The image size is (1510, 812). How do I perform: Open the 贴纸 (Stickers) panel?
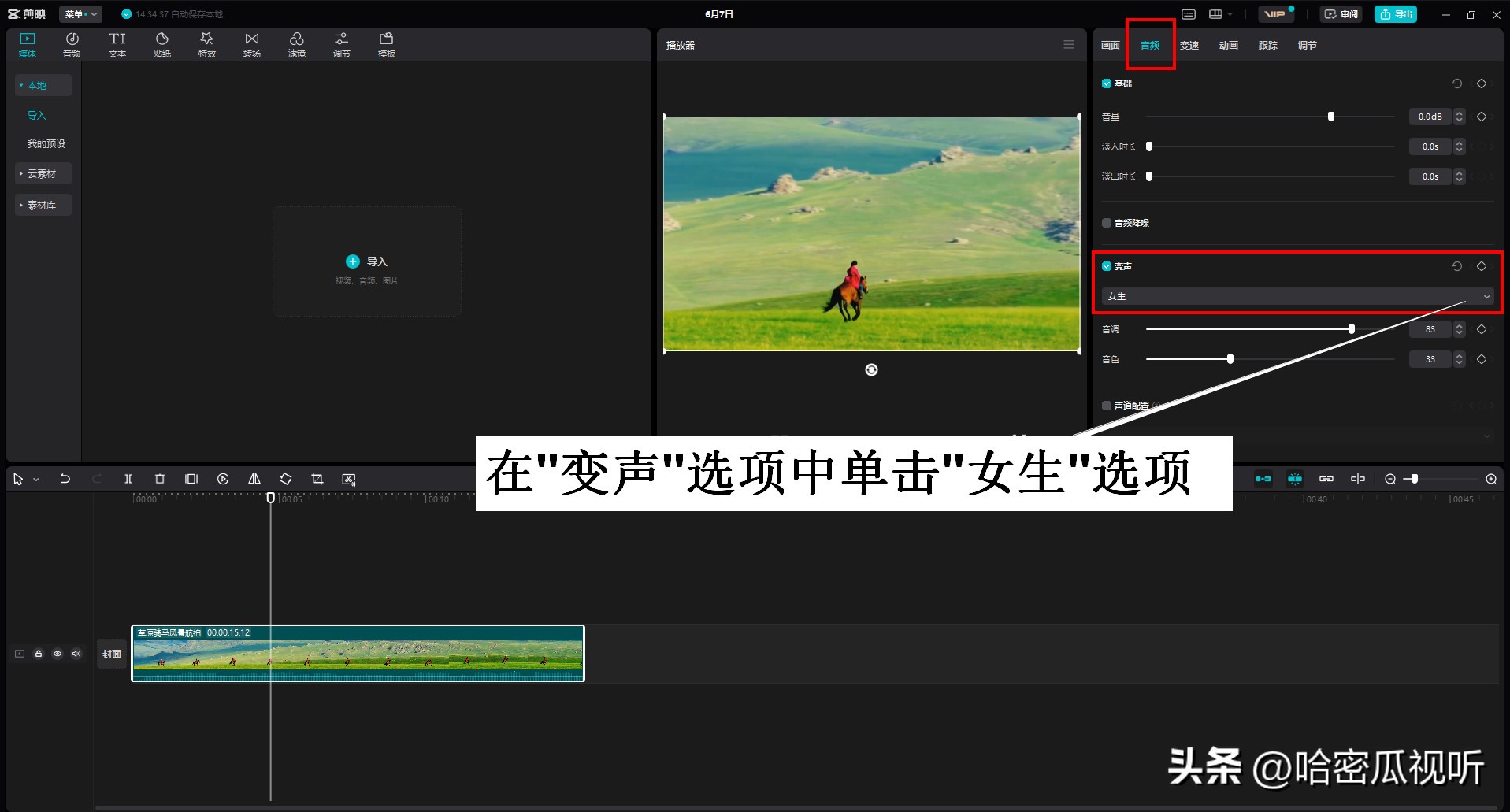click(161, 43)
